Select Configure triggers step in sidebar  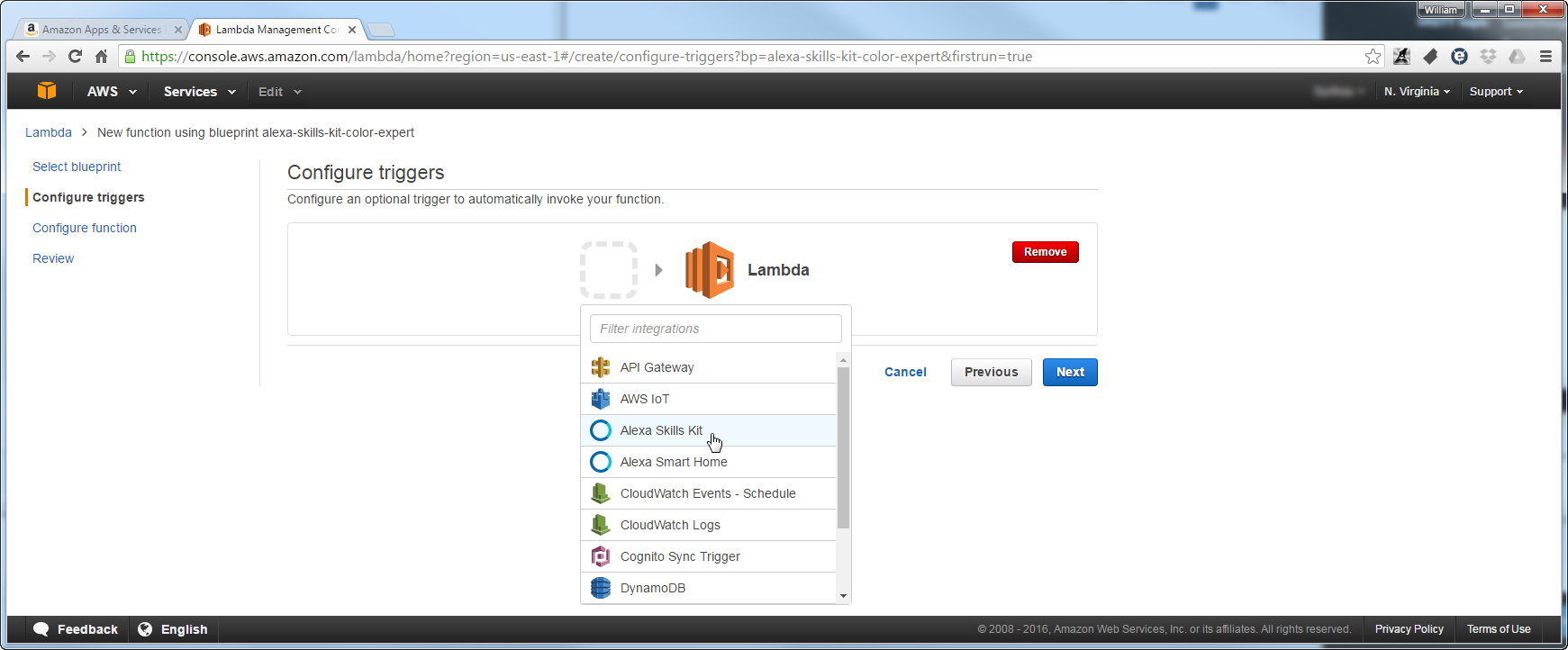click(88, 197)
